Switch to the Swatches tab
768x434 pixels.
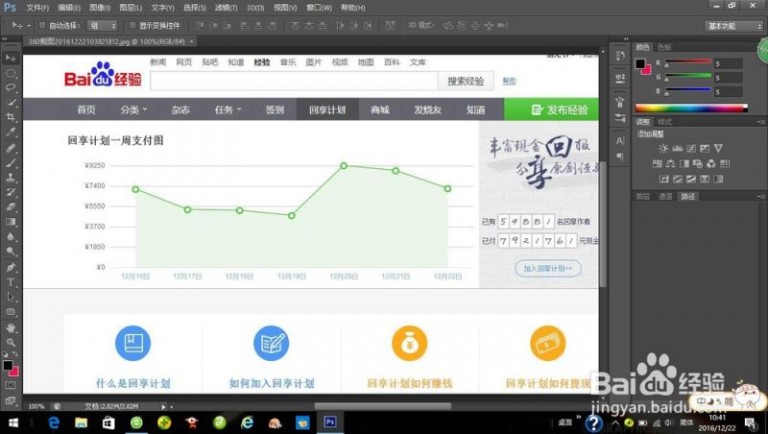point(664,47)
